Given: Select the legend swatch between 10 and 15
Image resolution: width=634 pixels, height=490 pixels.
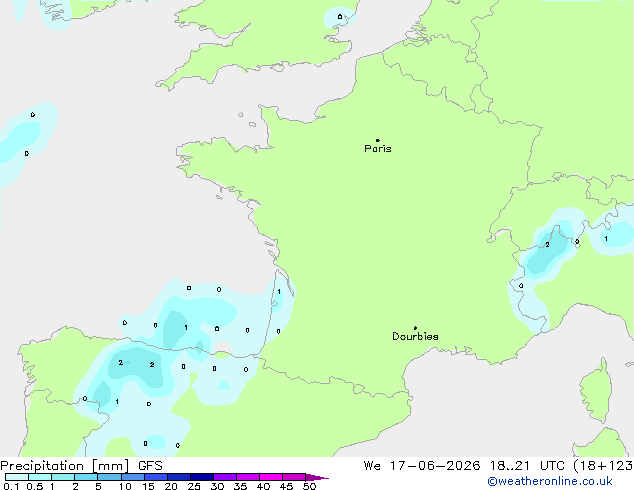Looking at the screenshot, I should click(x=133, y=477).
